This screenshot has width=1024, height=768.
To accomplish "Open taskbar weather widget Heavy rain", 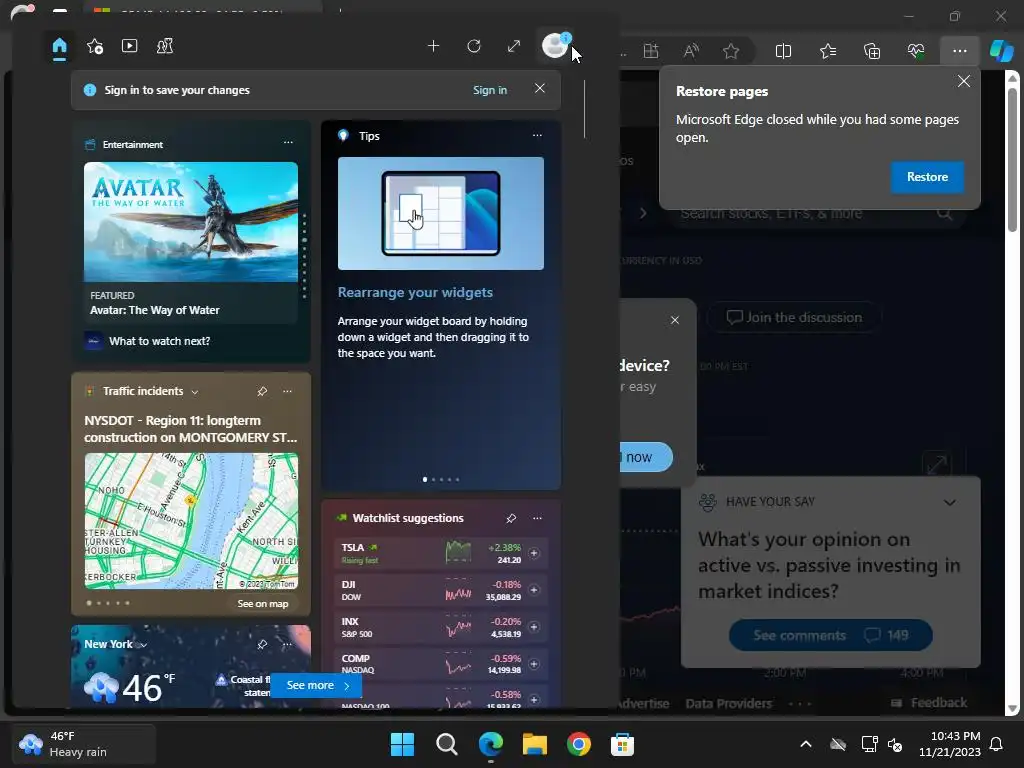I will 84,744.
